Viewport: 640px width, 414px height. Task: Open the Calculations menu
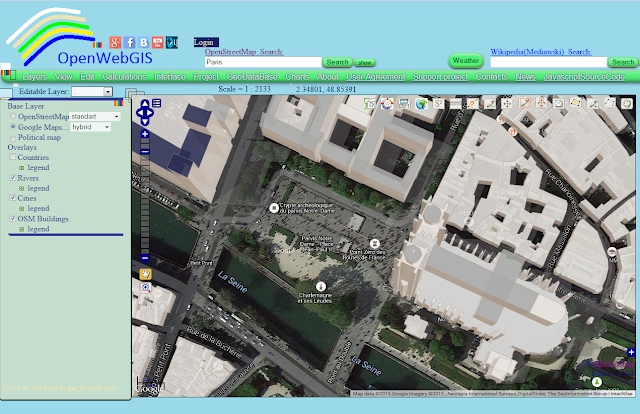(x=124, y=77)
